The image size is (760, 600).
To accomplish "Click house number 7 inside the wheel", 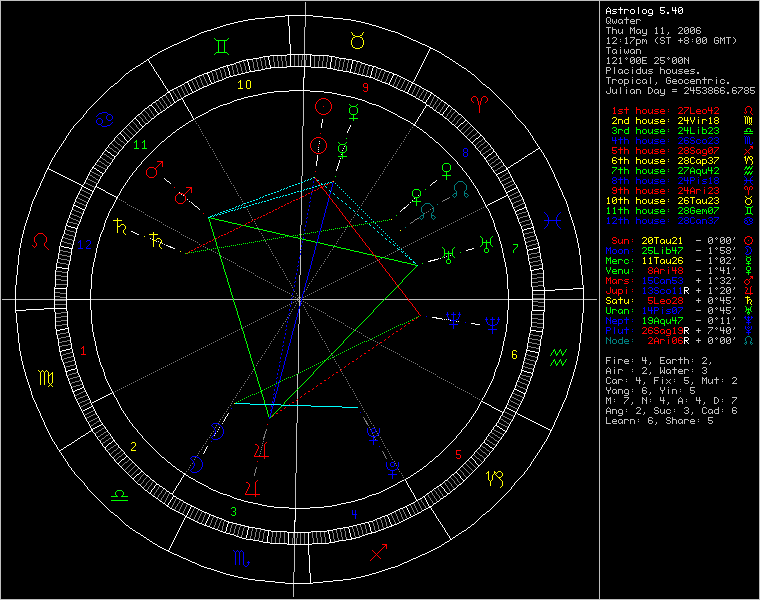I will [x=515, y=249].
